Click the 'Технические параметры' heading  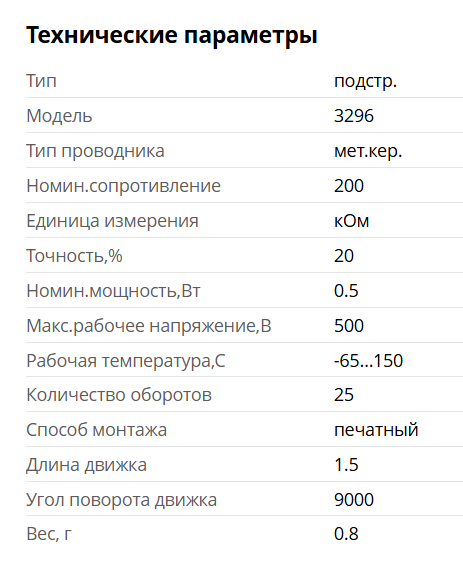click(x=172, y=36)
